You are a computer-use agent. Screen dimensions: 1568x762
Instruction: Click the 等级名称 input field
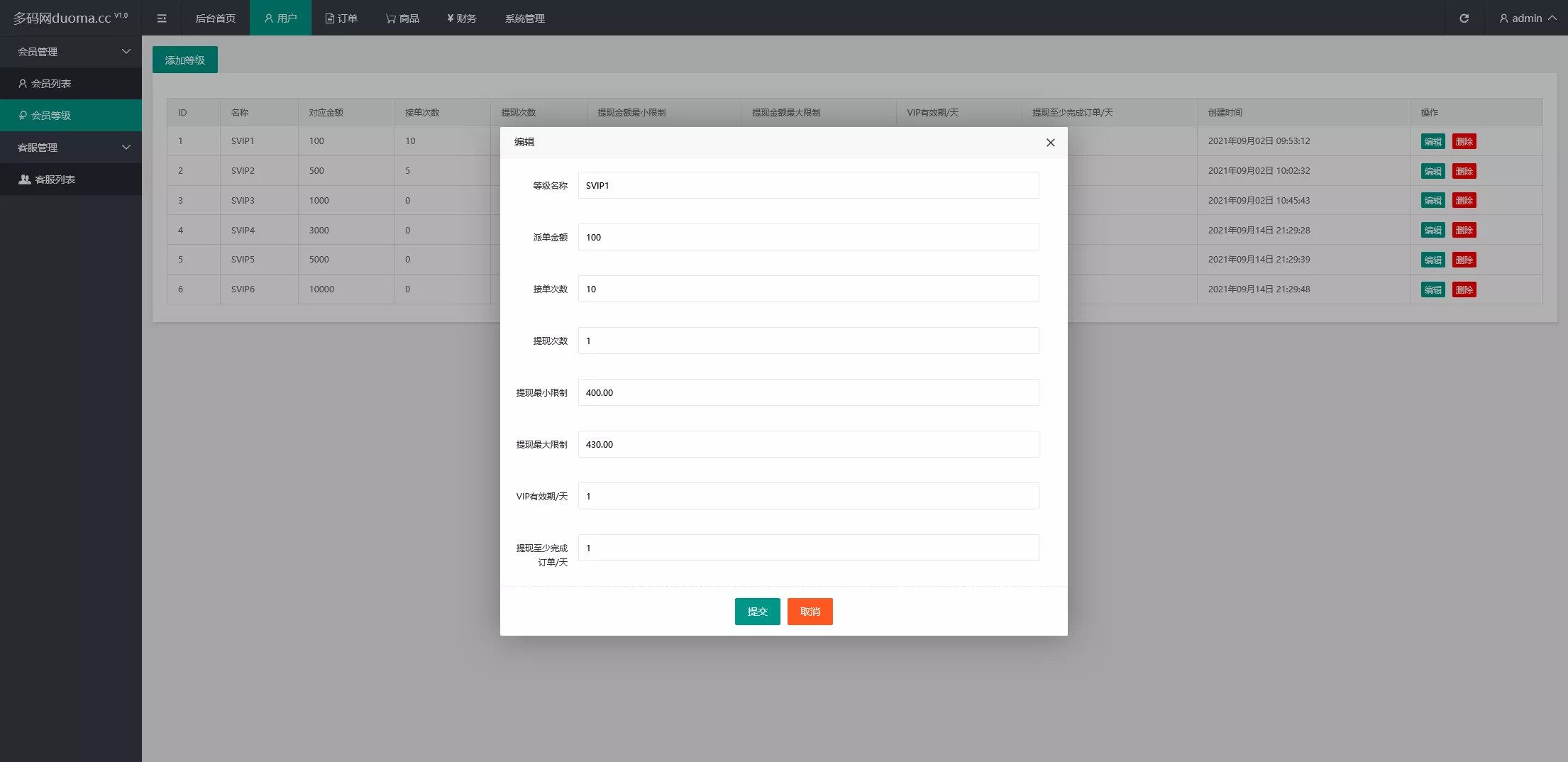(808, 185)
